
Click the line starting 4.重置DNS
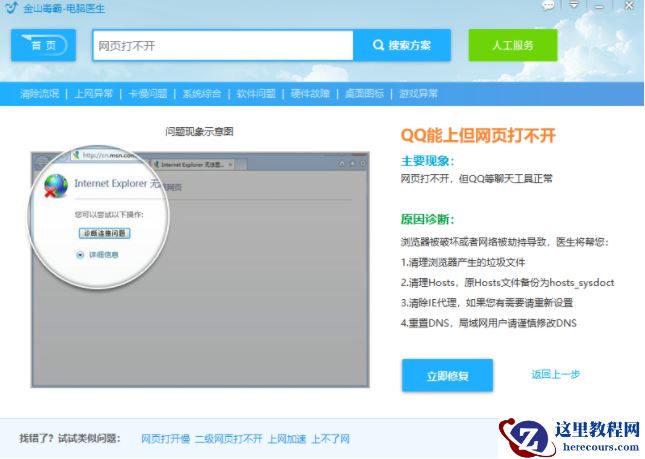click(x=489, y=323)
